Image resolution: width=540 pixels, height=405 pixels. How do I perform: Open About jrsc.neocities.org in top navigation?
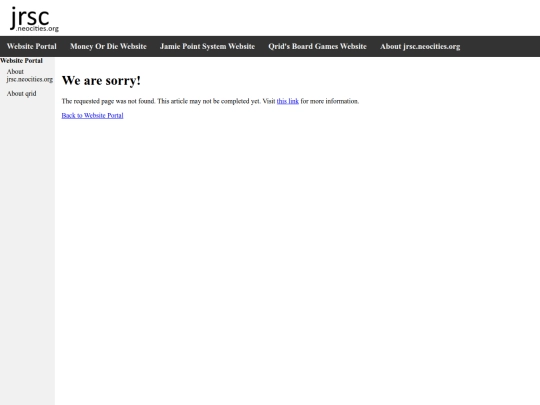pos(420,46)
